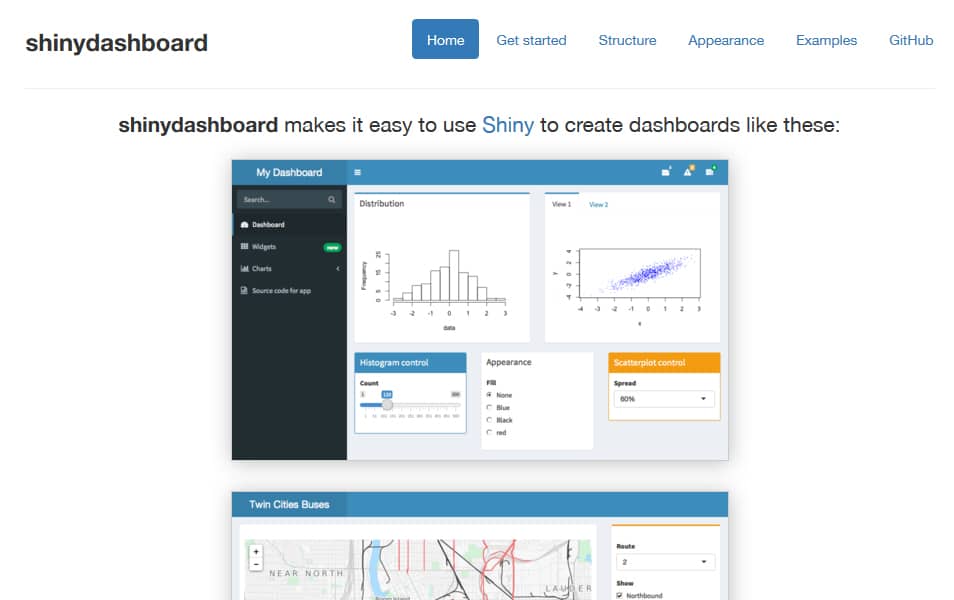Select the Blue fill radio button
Screen dimensions: 954x600
tap(489, 408)
